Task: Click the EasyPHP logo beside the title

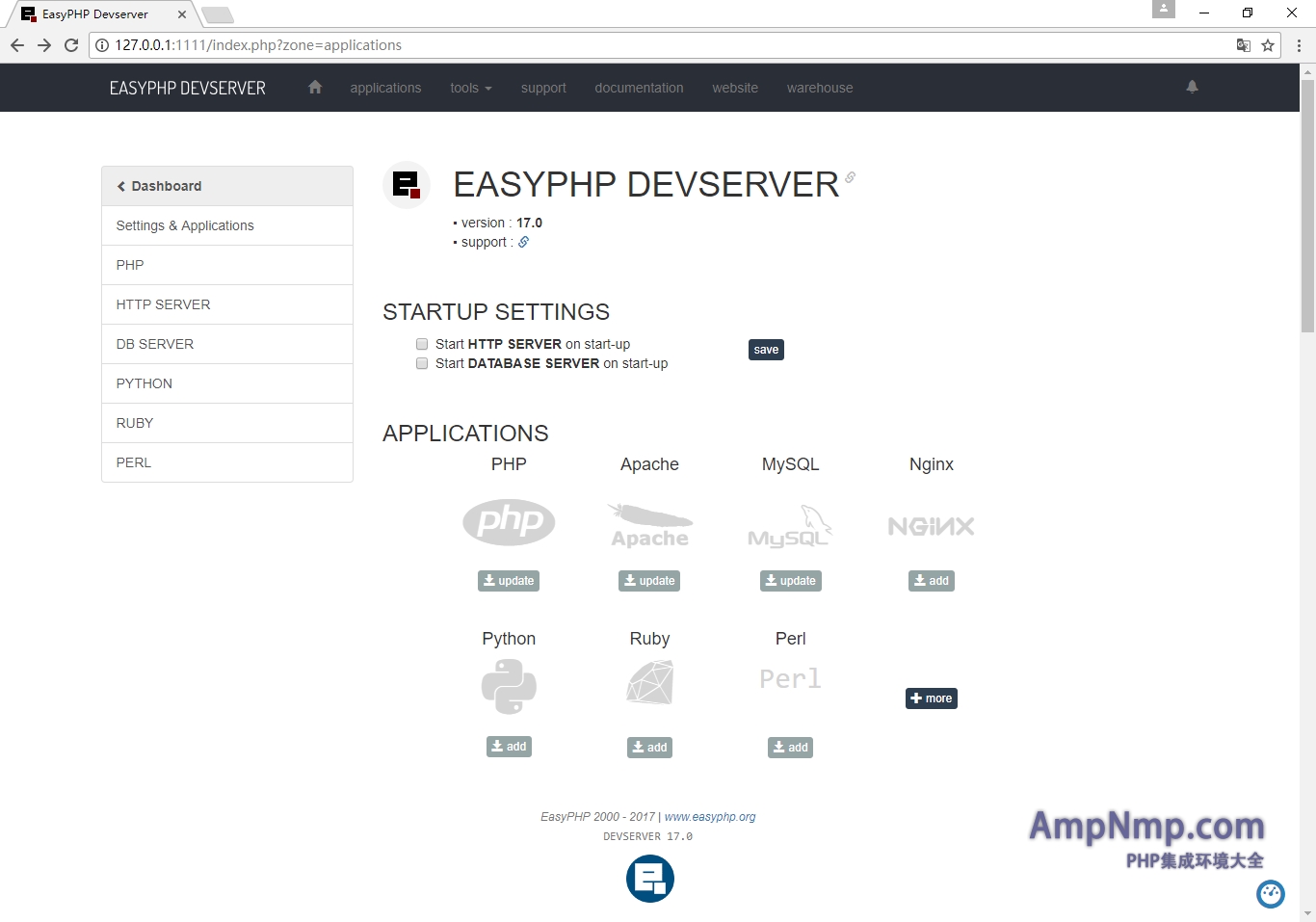Action: coord(407,185)
